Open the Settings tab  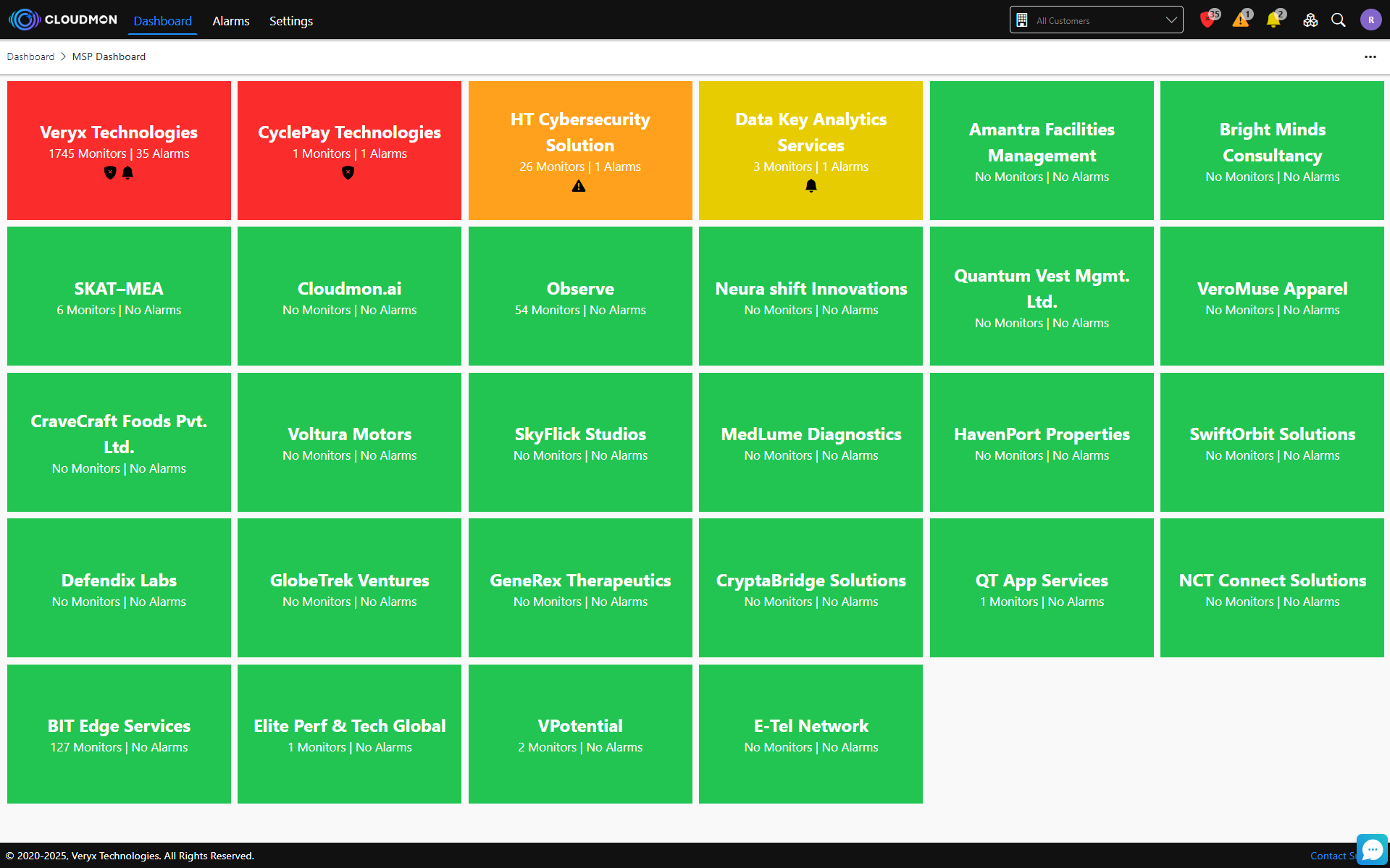pyautogui.click(x=290, y=21)
